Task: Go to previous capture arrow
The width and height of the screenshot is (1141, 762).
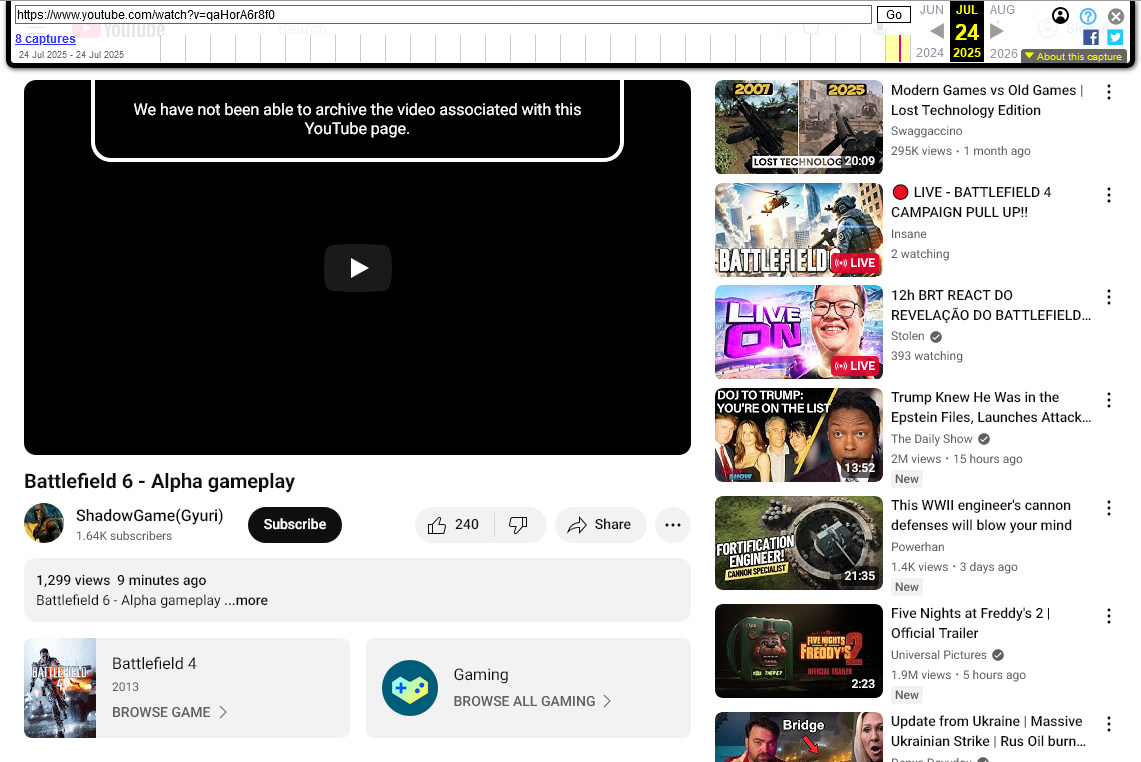Action: pyautogui.click(x=937, y=31)
